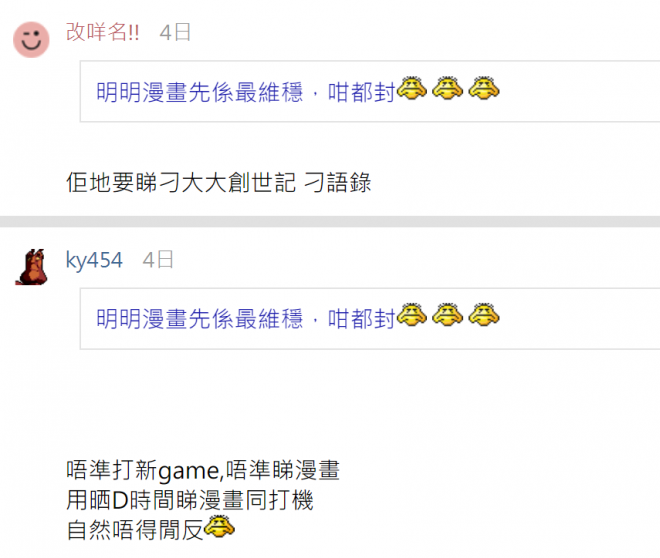Click quoted text 明明漫畫先係最維穩 in ky454's post

(200, 319)
